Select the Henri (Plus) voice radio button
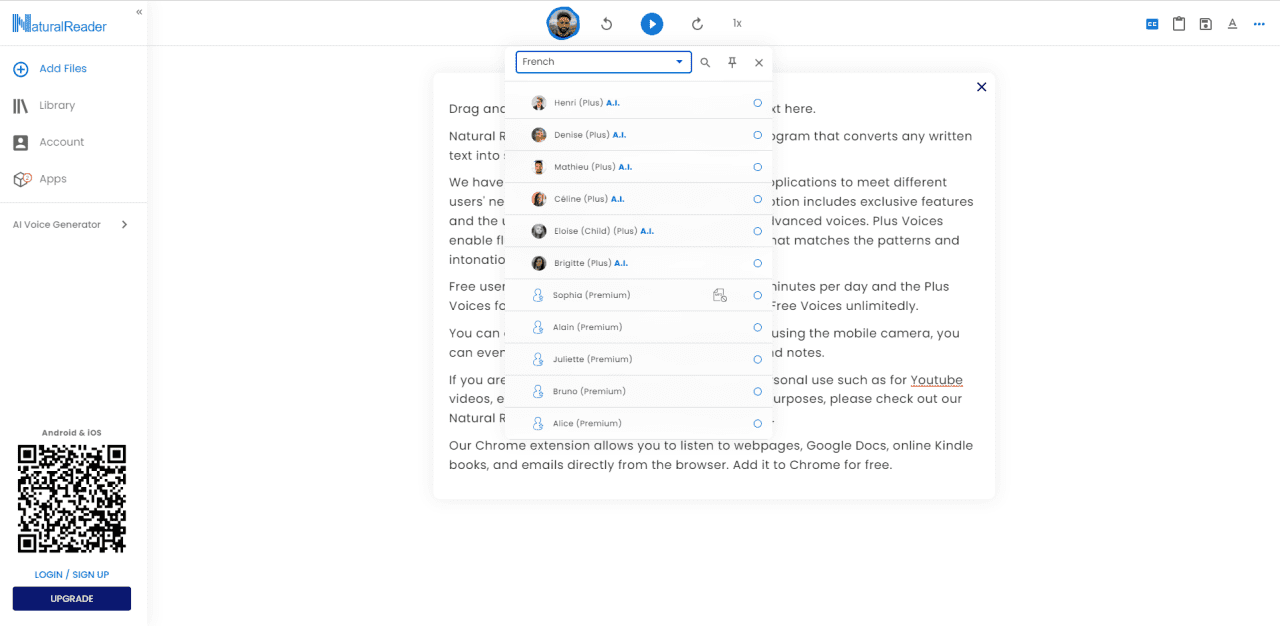 [x=757, y=103]
